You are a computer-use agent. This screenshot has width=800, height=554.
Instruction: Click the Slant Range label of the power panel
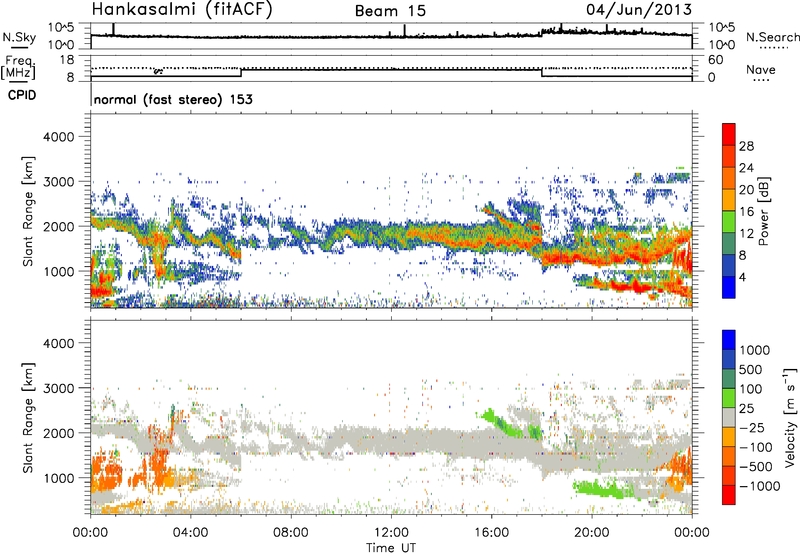tap(28, 211)
